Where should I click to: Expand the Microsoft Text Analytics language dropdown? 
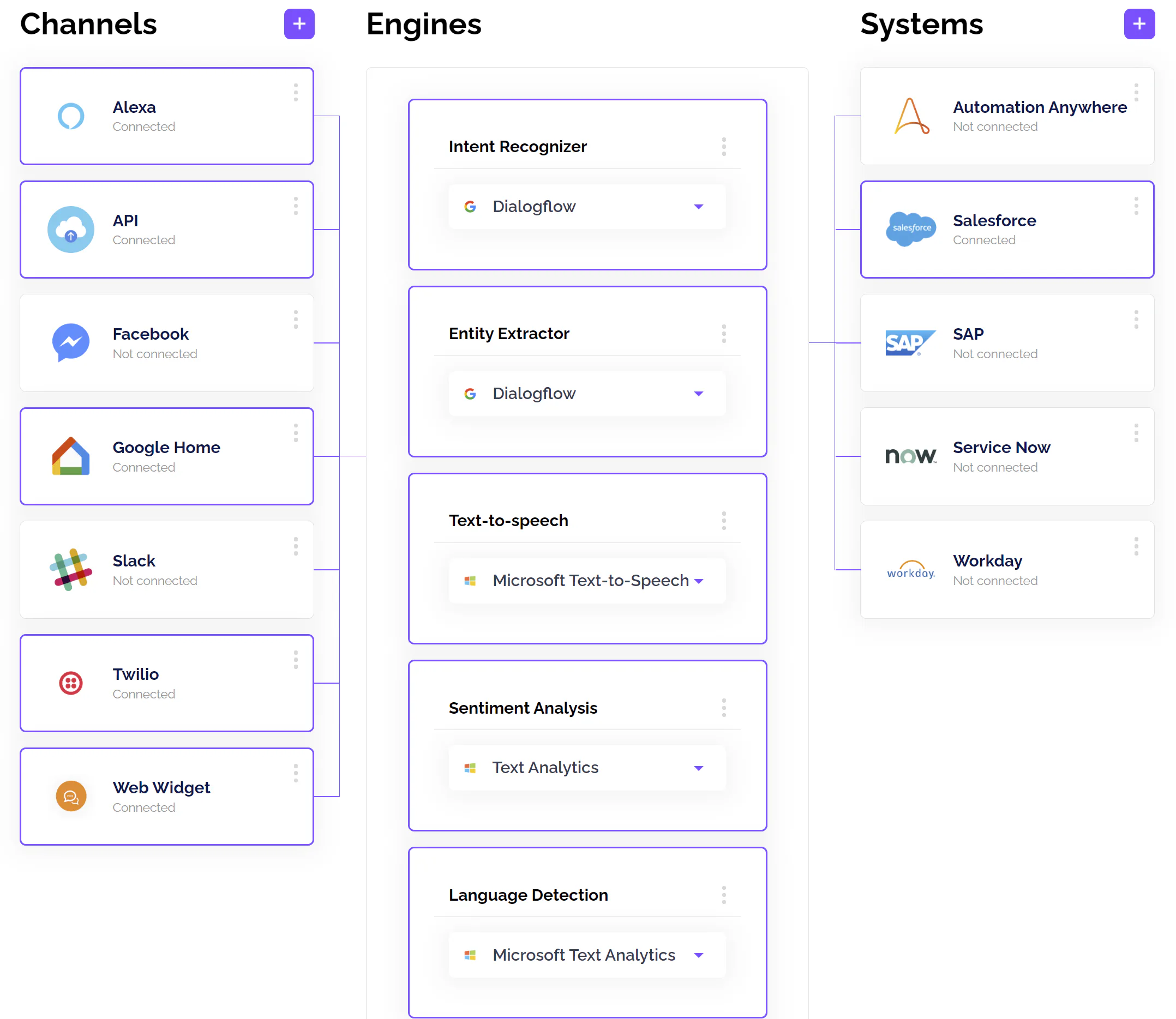(587, 955)
